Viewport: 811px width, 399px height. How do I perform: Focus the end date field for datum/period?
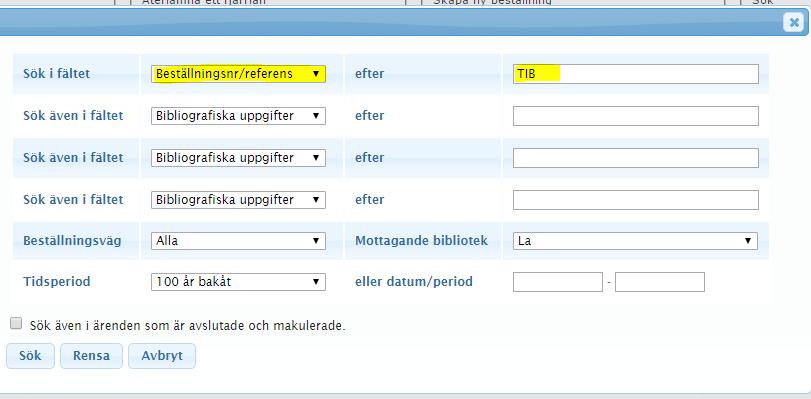tap(659, 282)
